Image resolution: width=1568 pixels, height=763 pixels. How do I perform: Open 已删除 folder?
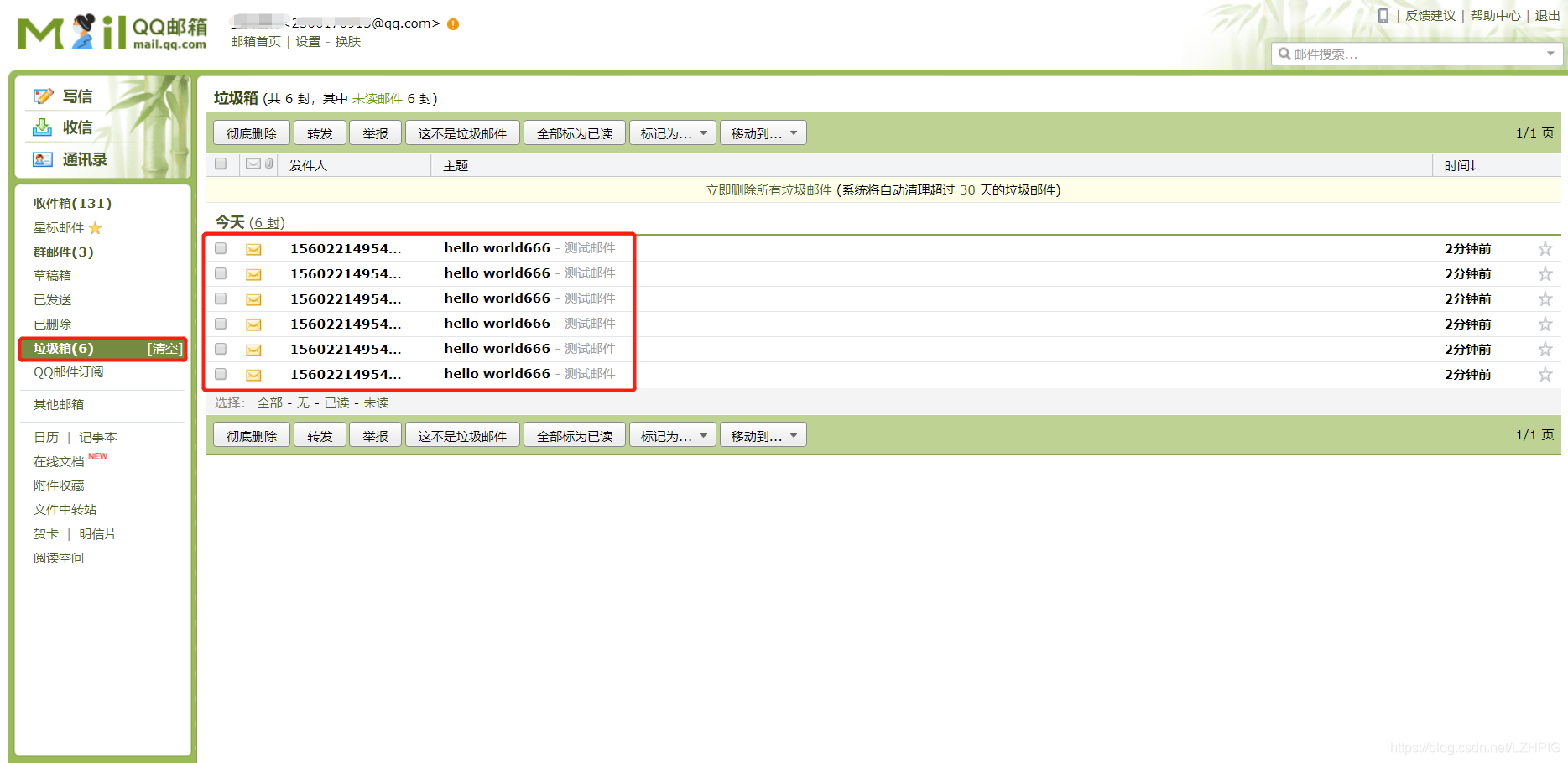tap(52, 324)
